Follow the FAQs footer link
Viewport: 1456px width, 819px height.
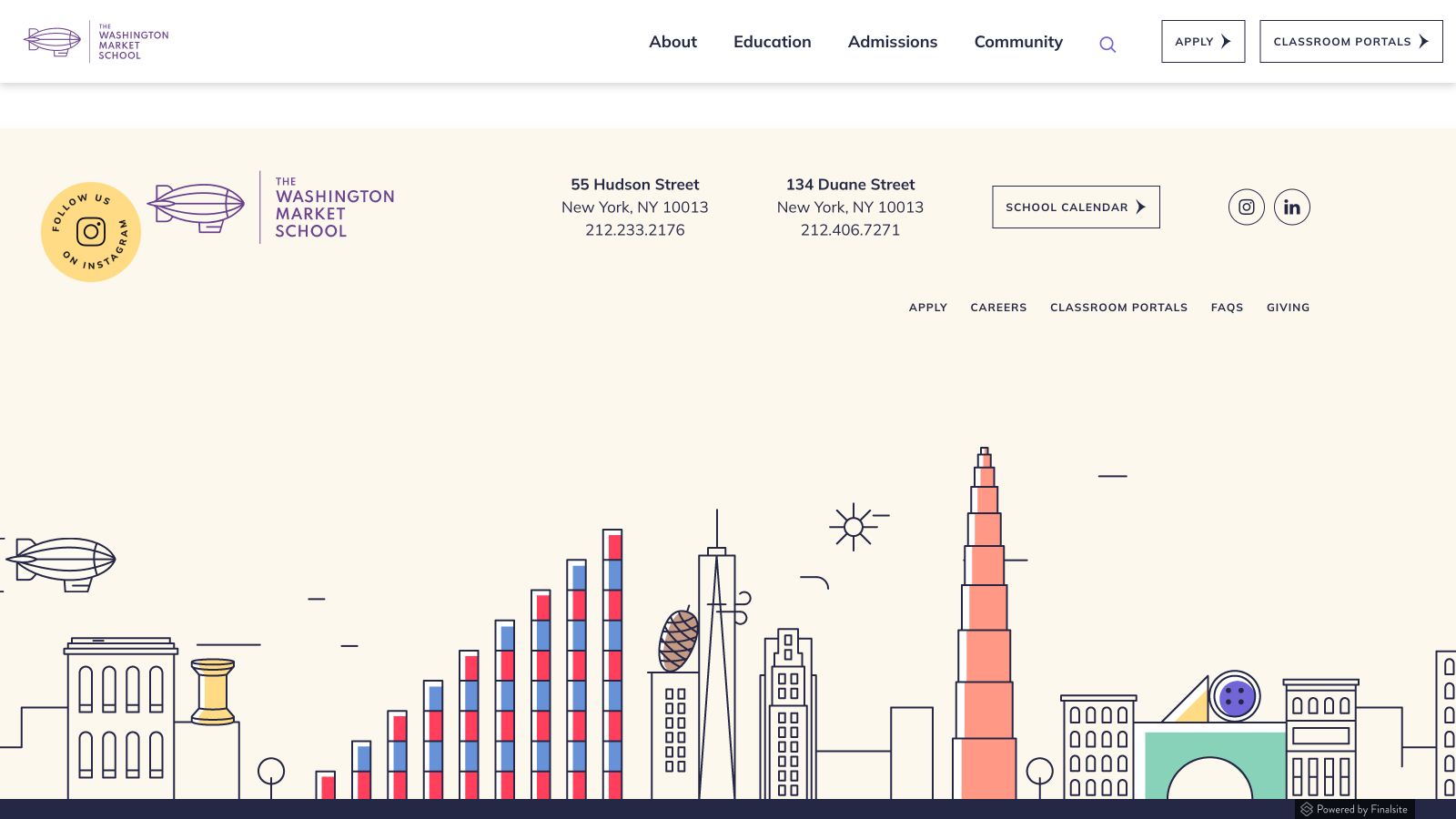click(1227, 308)
